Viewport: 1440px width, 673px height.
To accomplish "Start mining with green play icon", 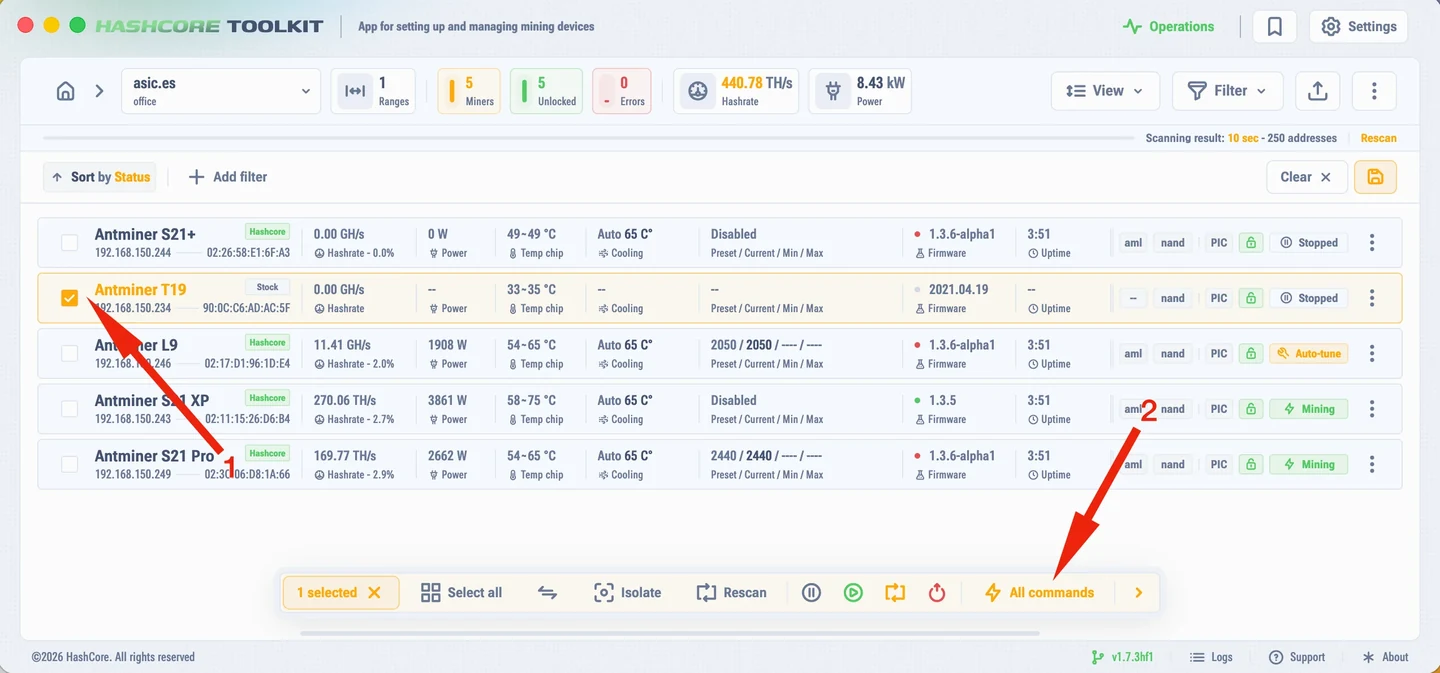I will click(853, 593).
